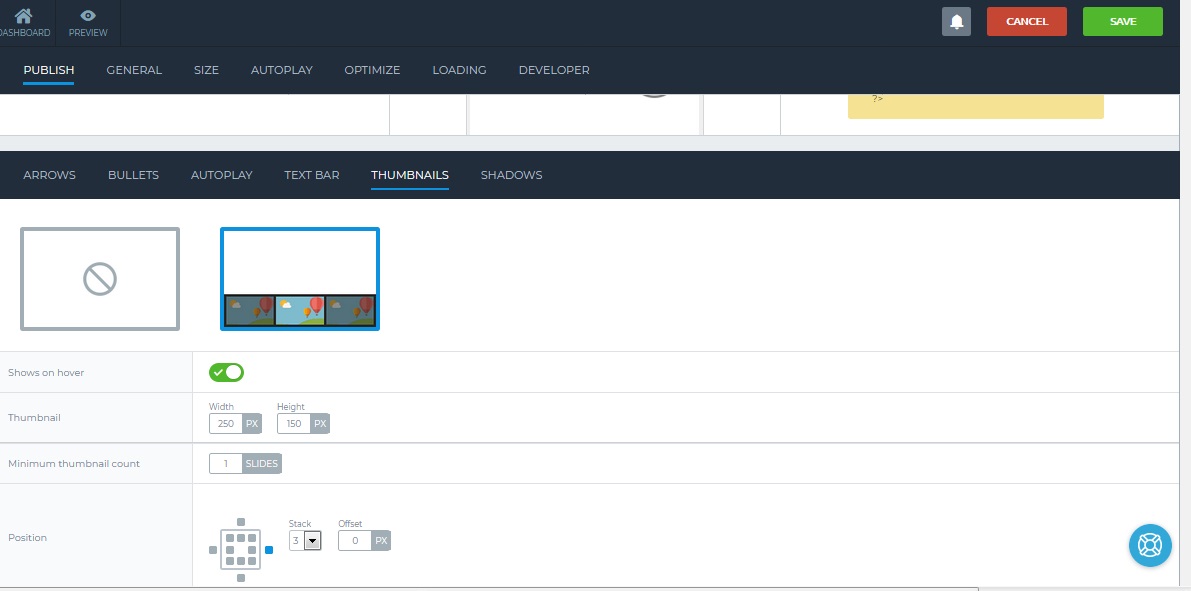Open the Autoplay tab beside Size
The width and height of the screenshot is (1191, 591).
[282, 70]
